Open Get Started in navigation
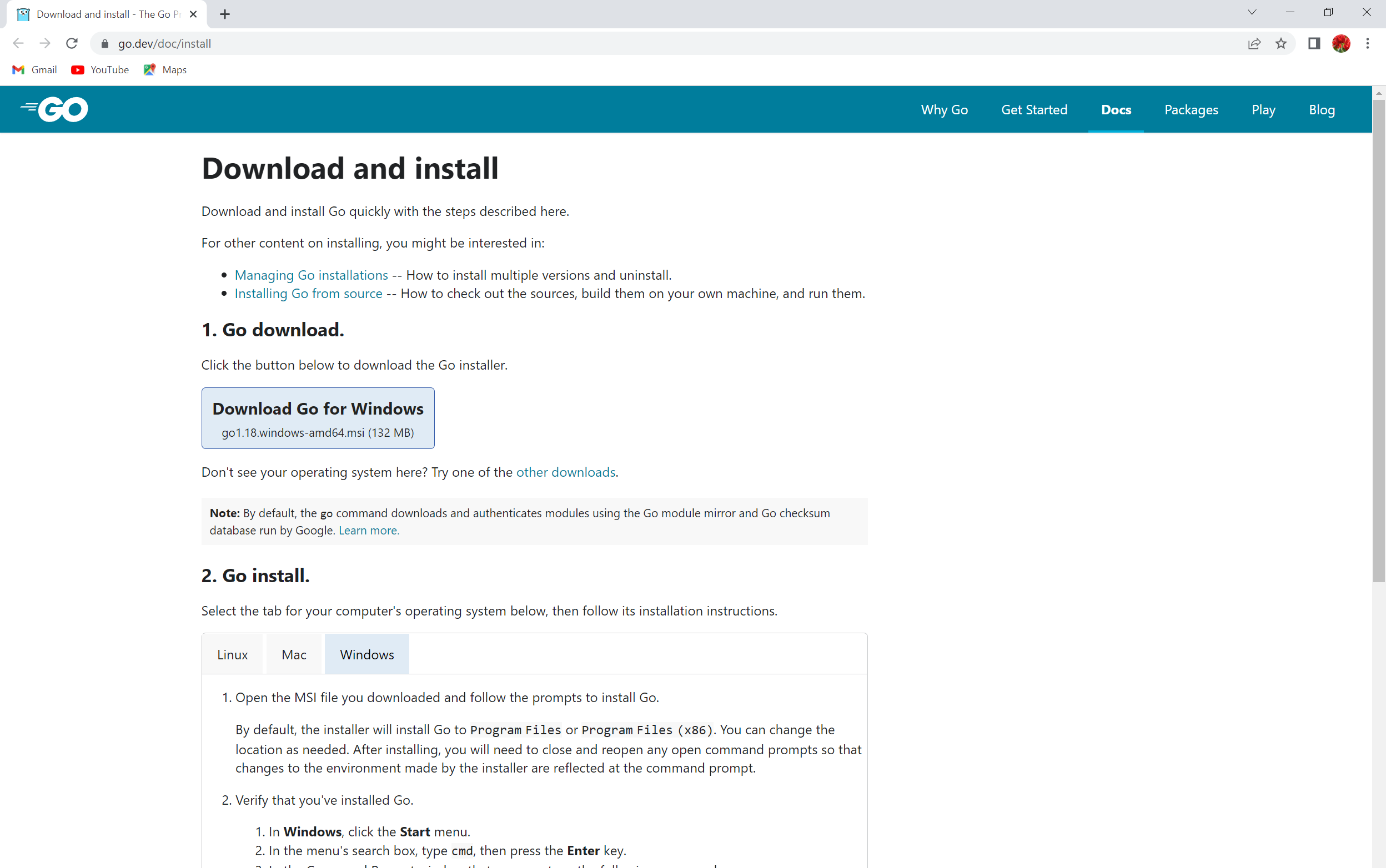 [x=1034, y=110]
